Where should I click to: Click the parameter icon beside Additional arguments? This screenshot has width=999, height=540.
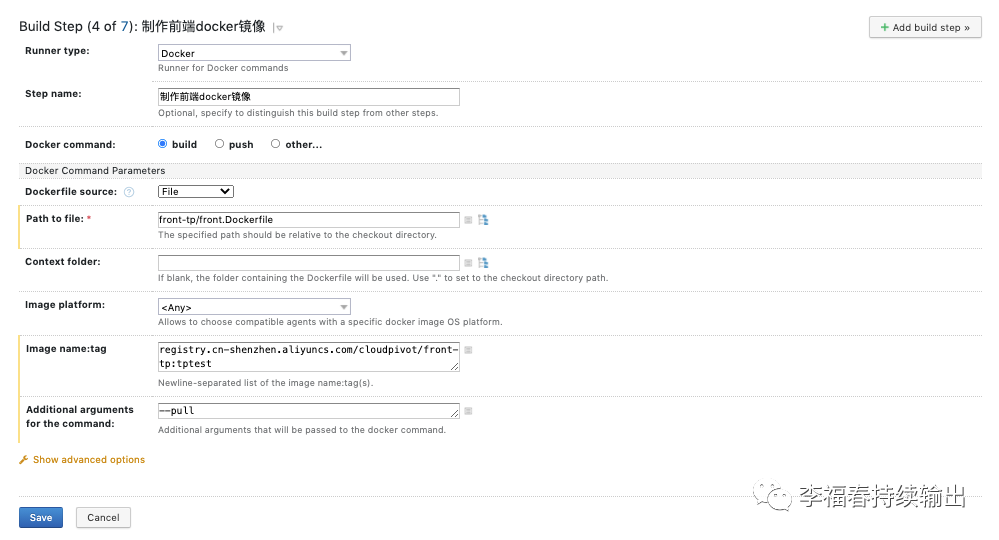pos(468,411)
